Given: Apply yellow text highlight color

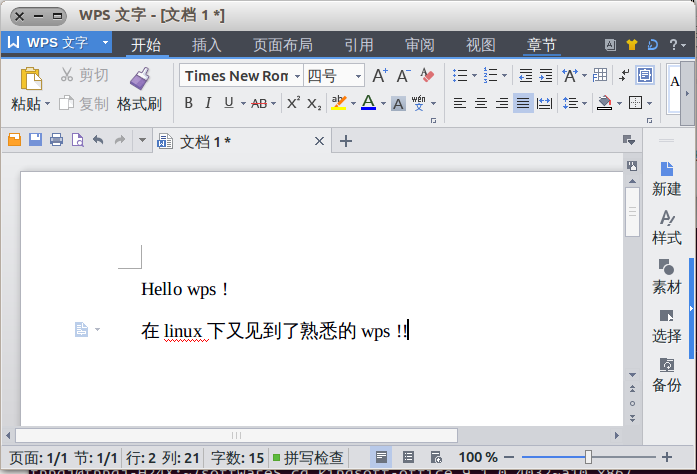Looking at the screenshot, I should [x=339, y=103].
